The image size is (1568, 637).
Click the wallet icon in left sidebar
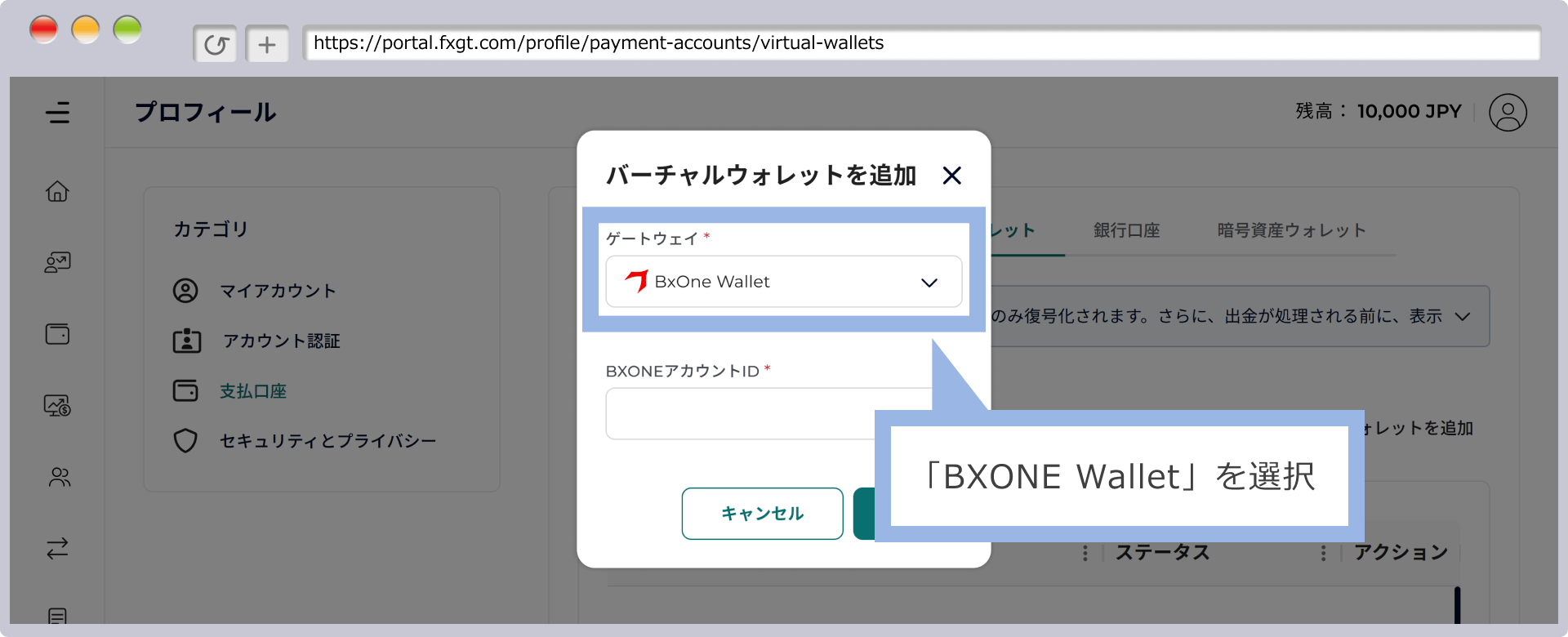point(57,334)
